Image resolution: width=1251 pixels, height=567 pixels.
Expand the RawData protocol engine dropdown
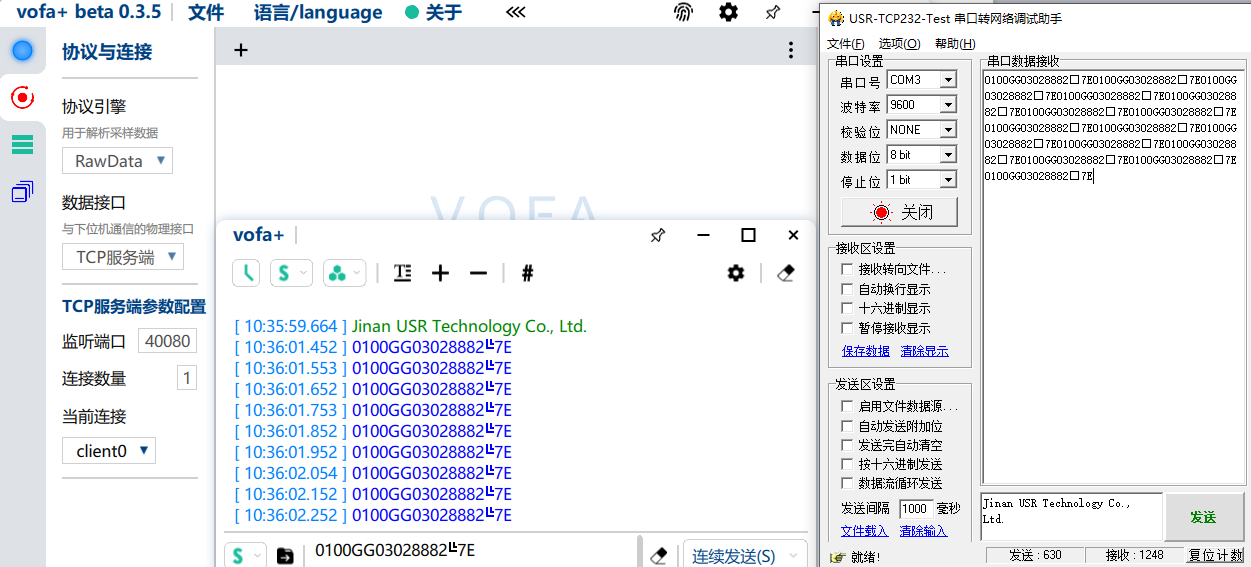click(x=118, y=161)
